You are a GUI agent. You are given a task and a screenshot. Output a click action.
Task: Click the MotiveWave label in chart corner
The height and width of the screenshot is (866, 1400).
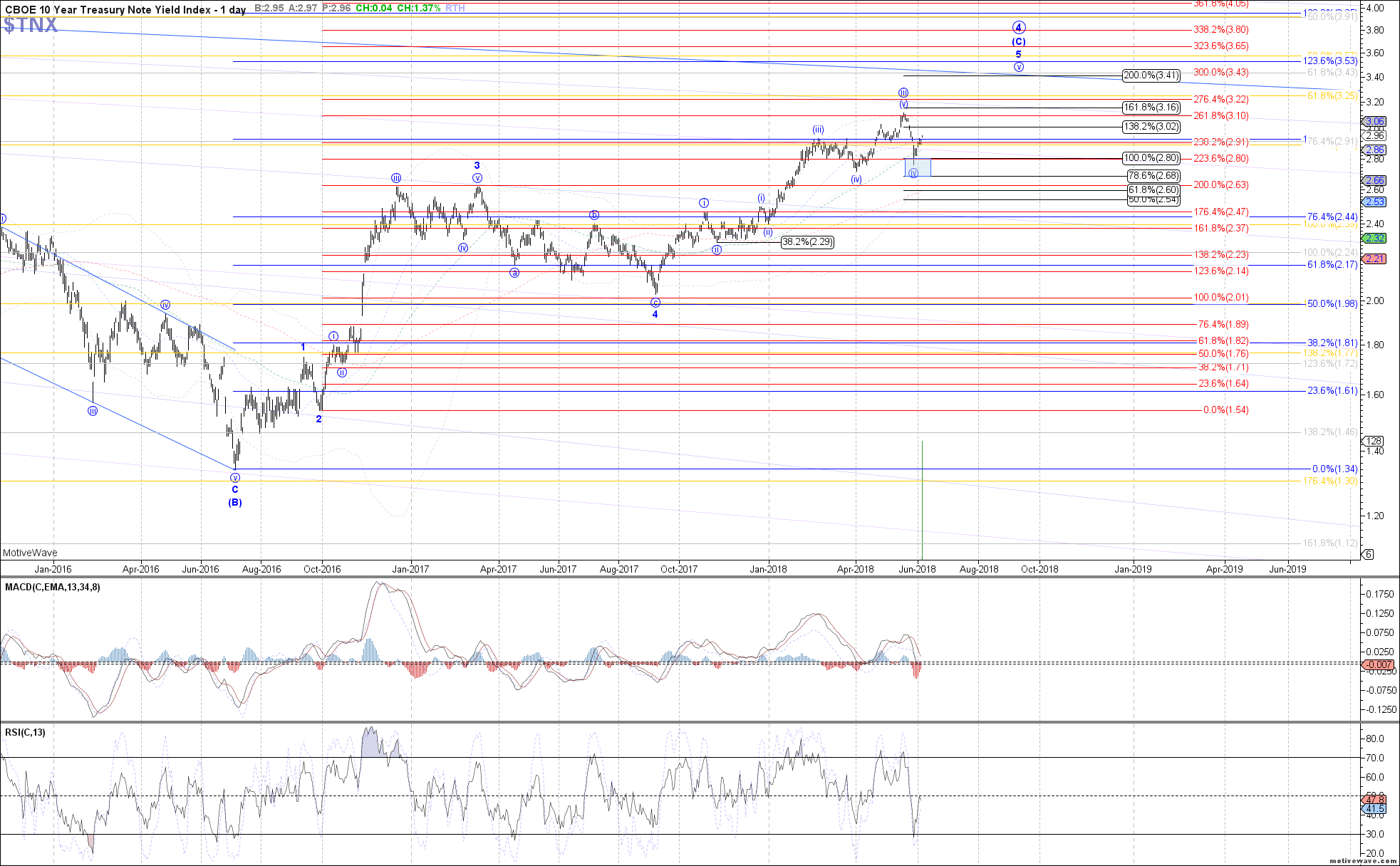(30, 553)
